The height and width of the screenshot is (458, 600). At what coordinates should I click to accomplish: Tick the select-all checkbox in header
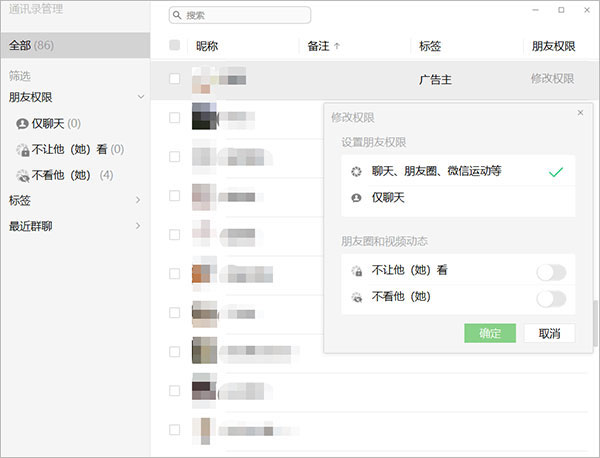click(175, 46)
